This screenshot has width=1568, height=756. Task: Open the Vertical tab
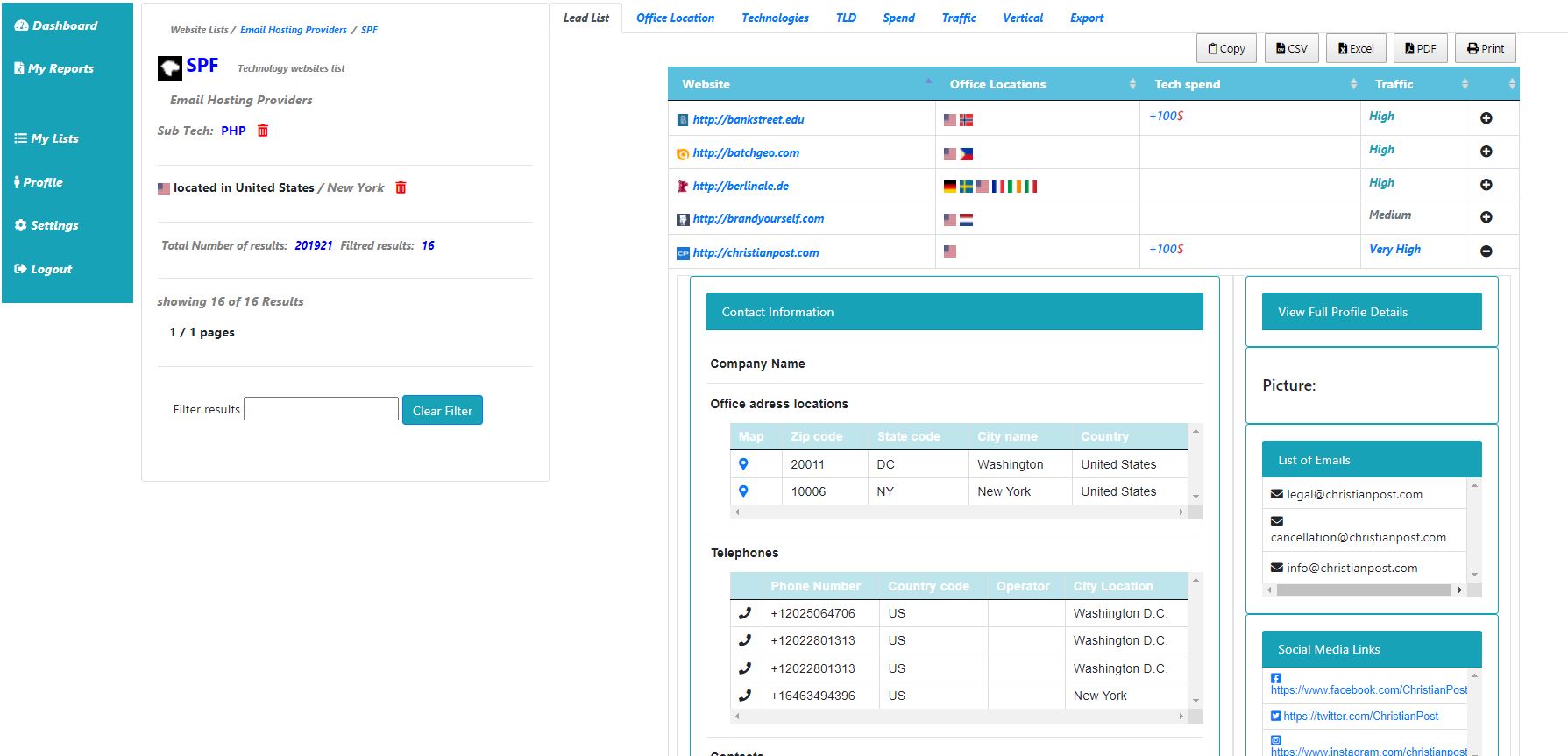coord(1023,18)
